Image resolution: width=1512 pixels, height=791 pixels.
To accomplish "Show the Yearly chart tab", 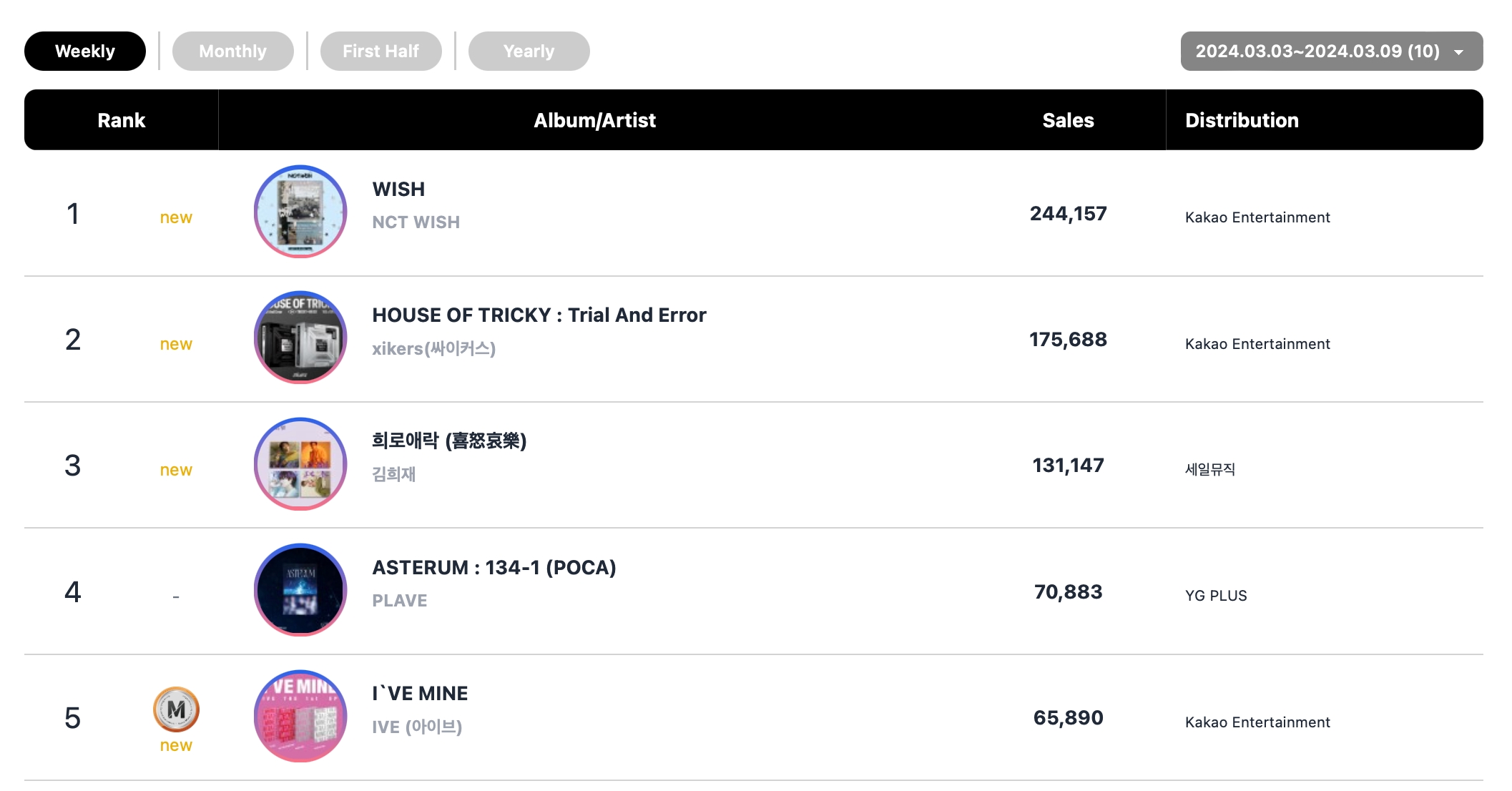I will tap(529, 51).
